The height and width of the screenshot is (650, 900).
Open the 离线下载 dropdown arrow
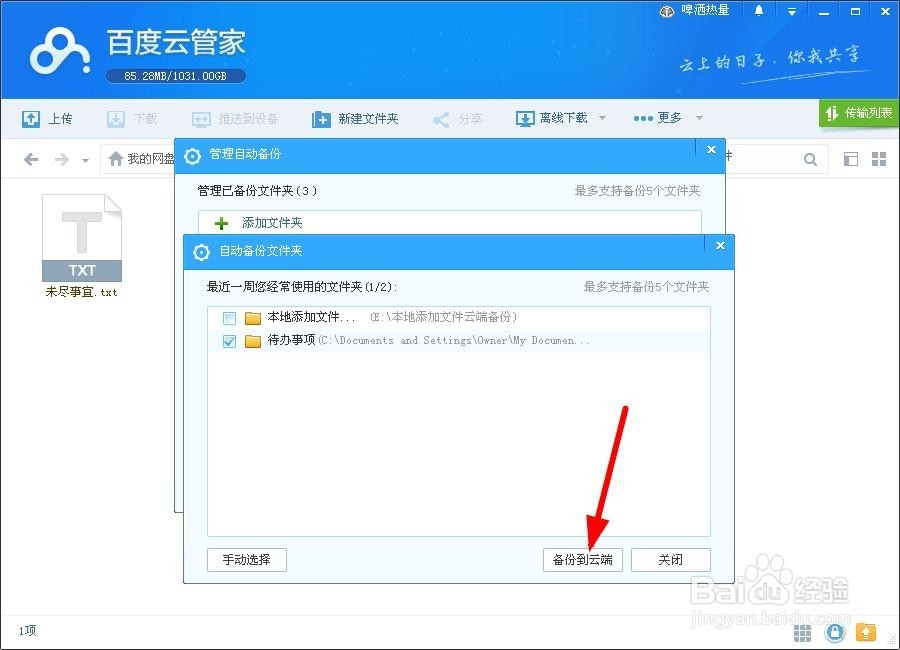click(601, 118)
